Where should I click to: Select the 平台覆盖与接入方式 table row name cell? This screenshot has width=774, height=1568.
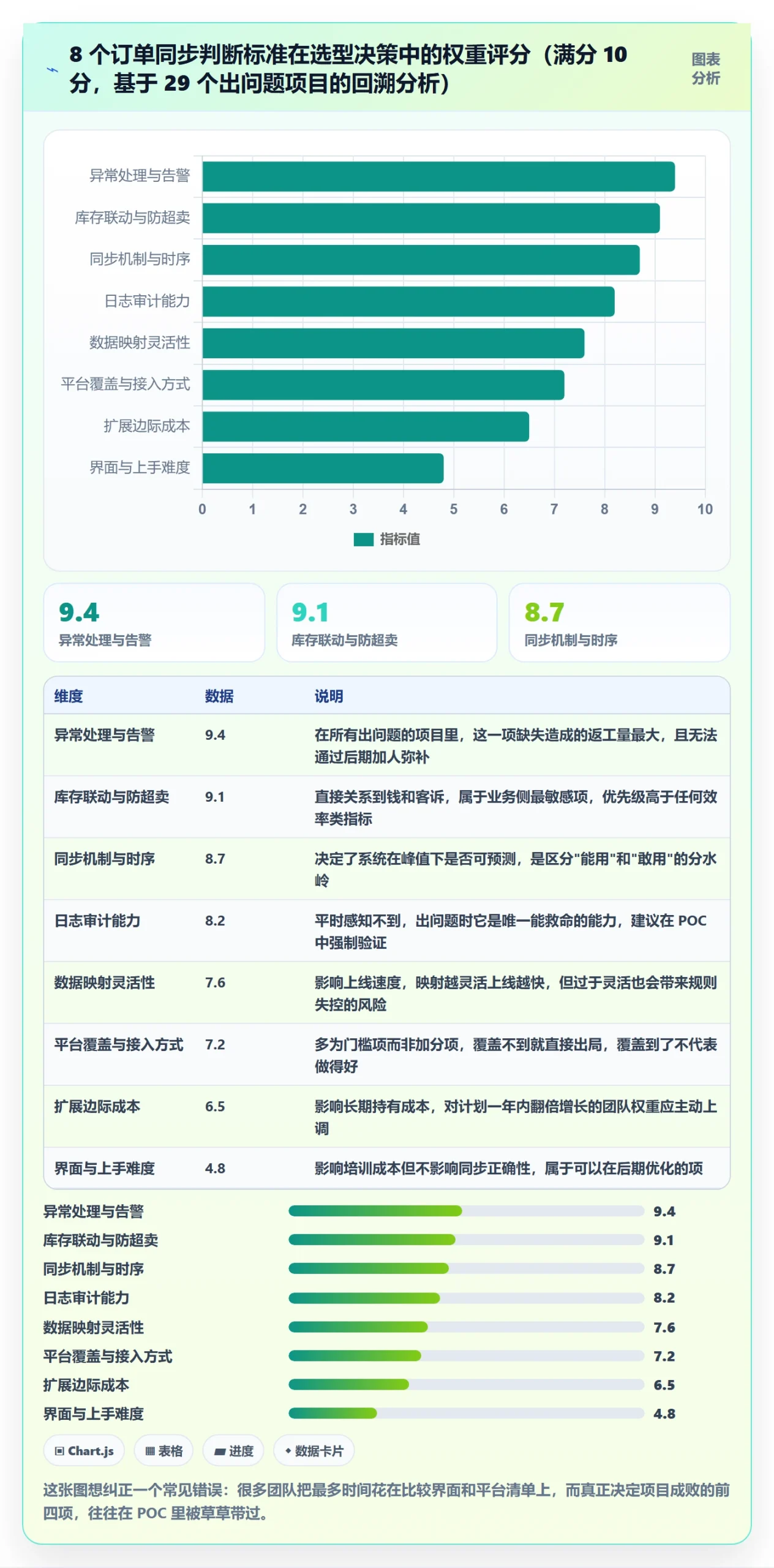pos(119,1044)
